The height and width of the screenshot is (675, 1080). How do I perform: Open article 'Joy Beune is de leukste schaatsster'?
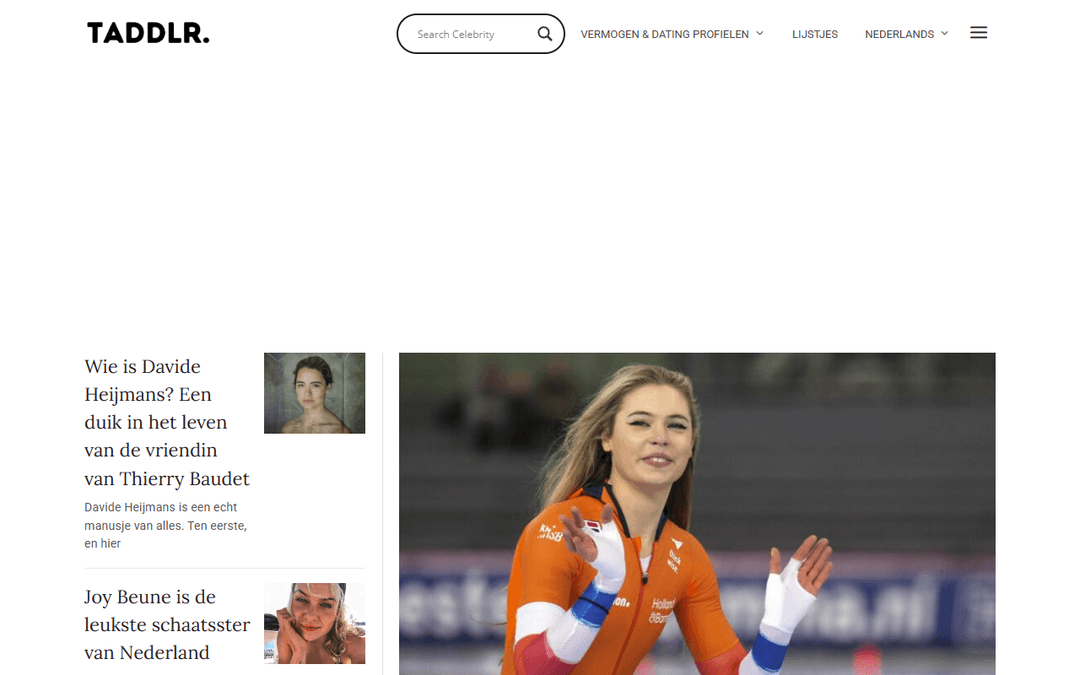coord(167,624)
